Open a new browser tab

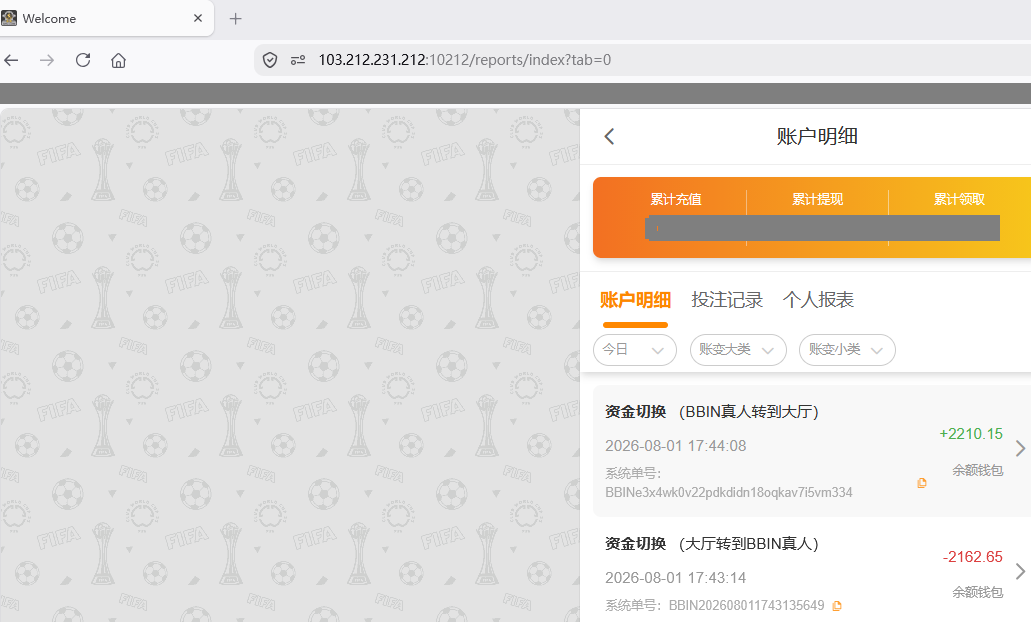point(235,18)
